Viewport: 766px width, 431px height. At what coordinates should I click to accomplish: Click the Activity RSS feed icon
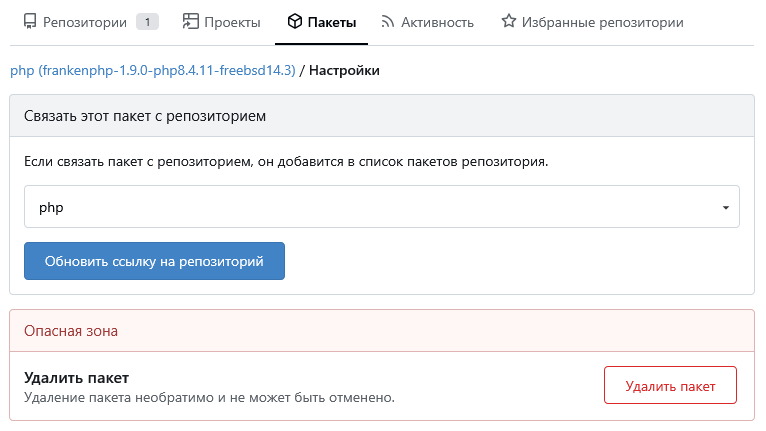point(387,22)
